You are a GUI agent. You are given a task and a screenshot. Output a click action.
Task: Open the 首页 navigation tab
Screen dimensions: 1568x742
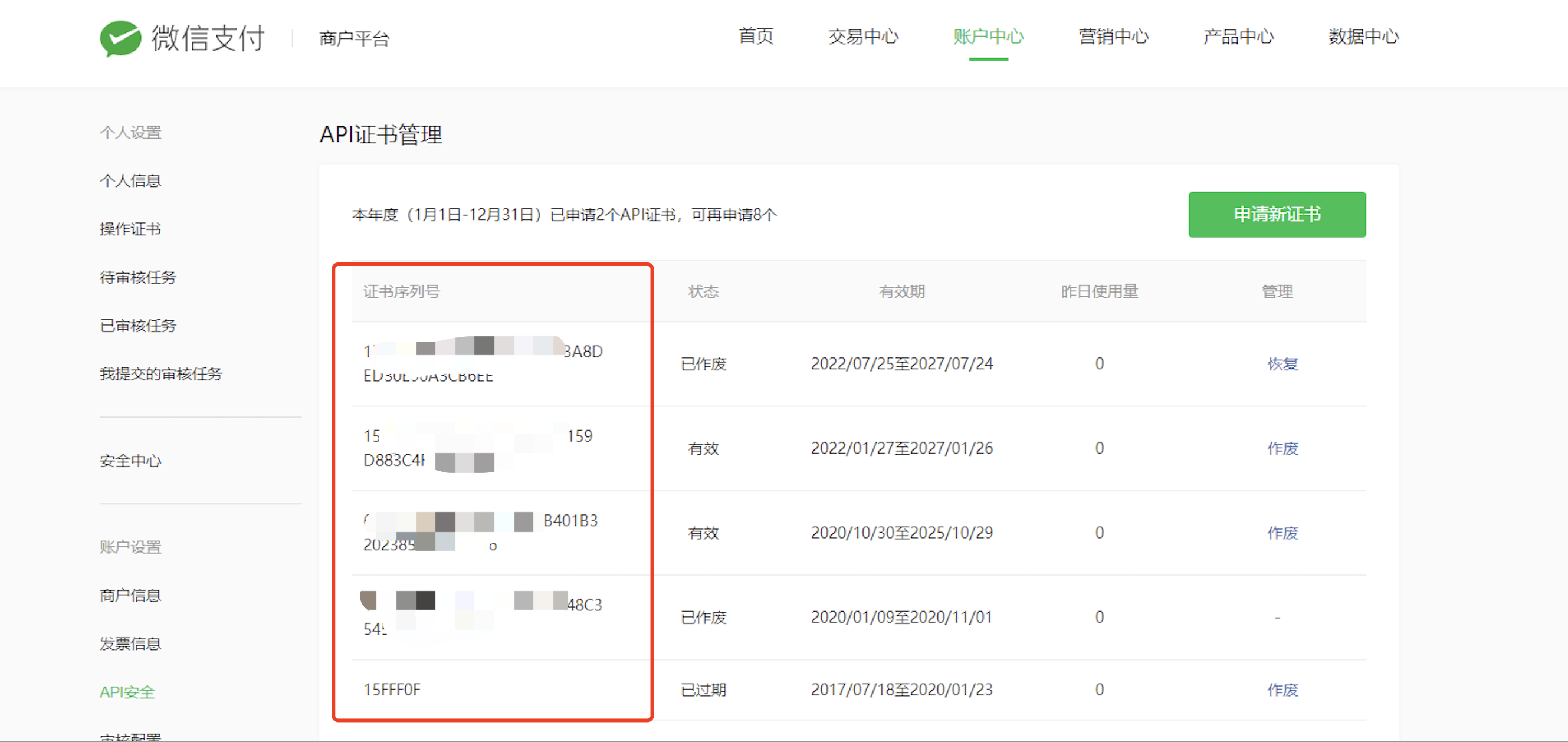pos(756,37)
